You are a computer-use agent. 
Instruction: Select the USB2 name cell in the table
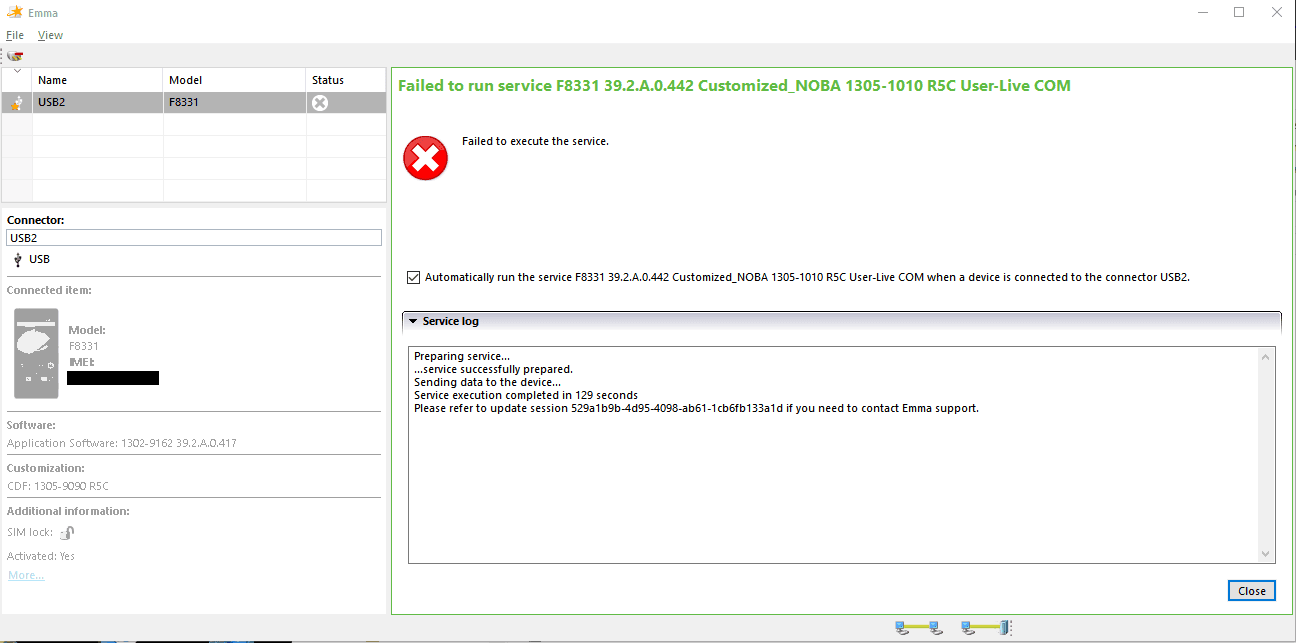pyautogui.click(x=98, y=102)
